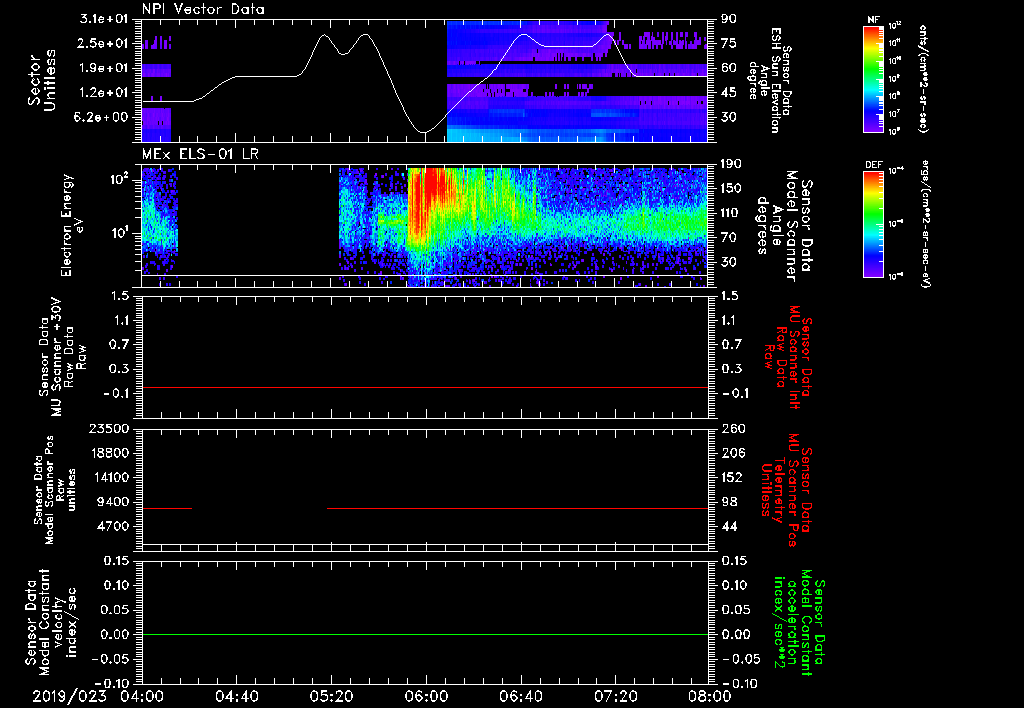Click the "75" sun elevation tick value
Screen dimensions: 1024x708
(x=729, y=43)
